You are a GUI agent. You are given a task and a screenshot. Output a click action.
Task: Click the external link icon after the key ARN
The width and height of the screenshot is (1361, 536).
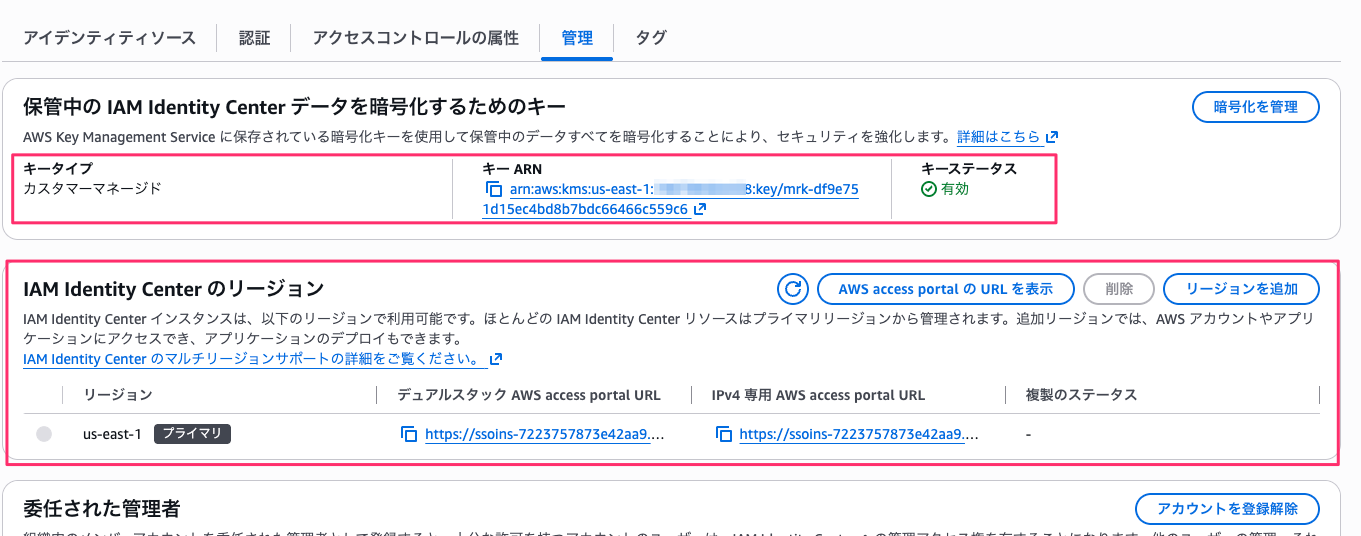click(x=700, y=210)
